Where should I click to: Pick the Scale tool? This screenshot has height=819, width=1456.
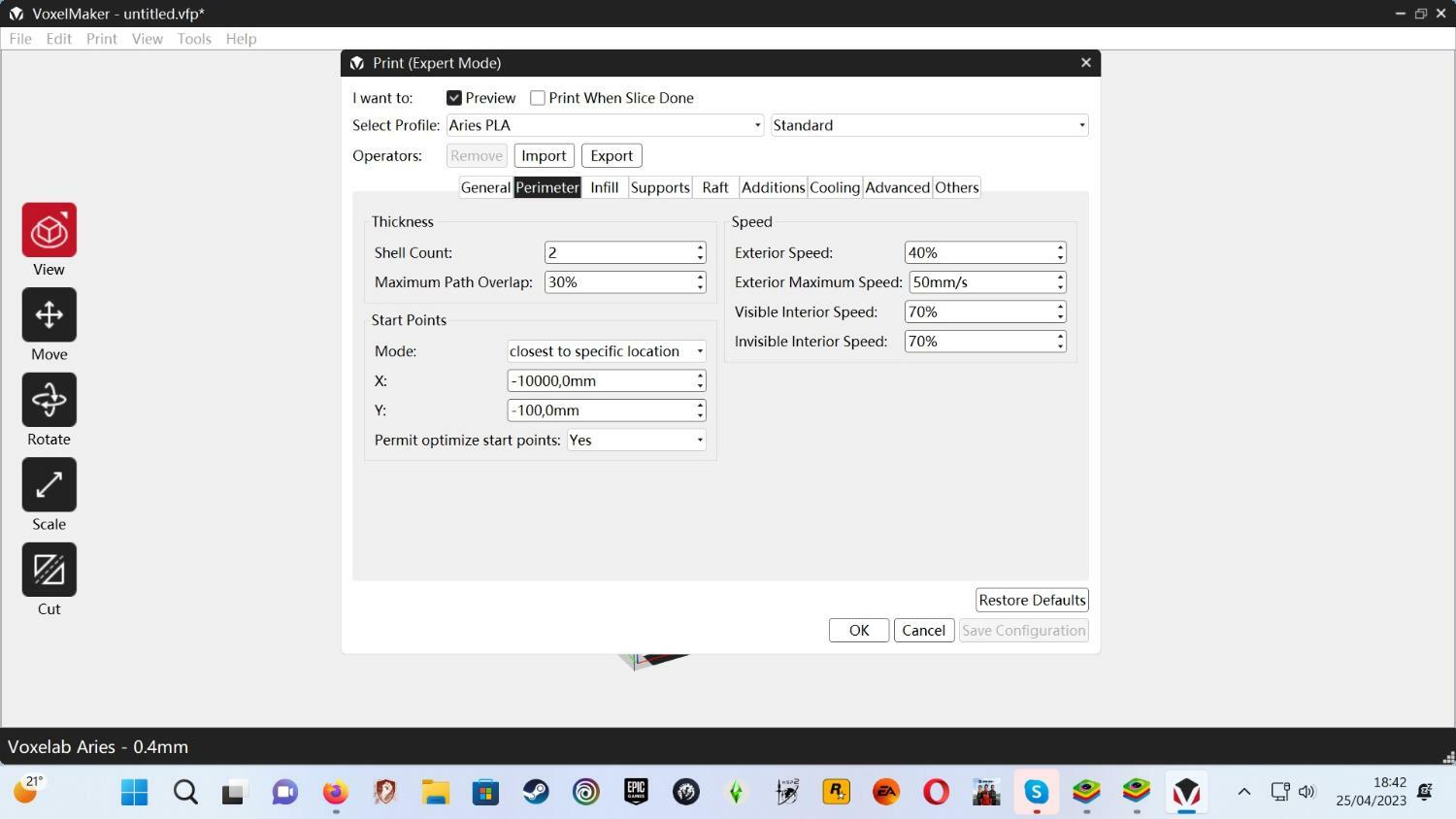tap(49, 485)
